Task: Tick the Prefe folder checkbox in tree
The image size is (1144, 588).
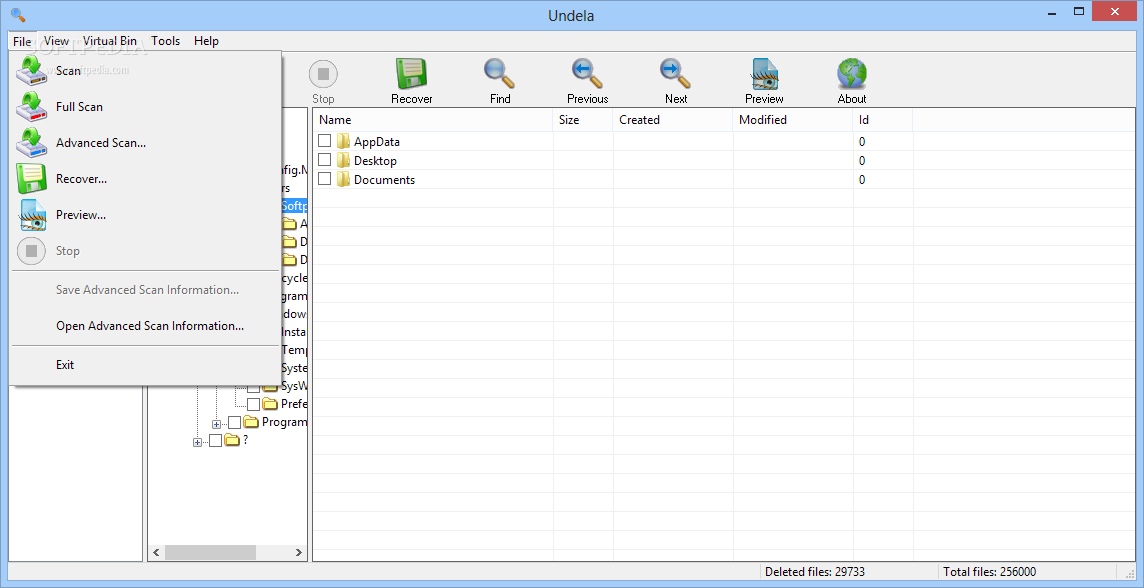Action: [x=253, y=403]
